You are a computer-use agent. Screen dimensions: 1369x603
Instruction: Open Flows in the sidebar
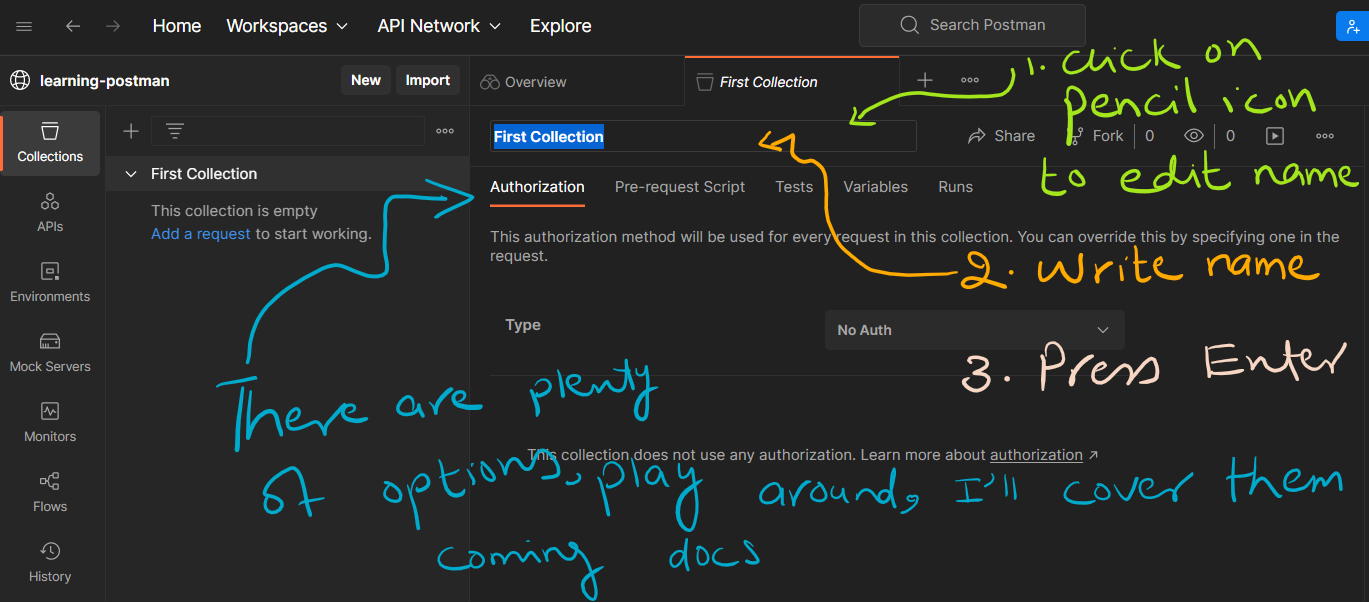point(50,493)
